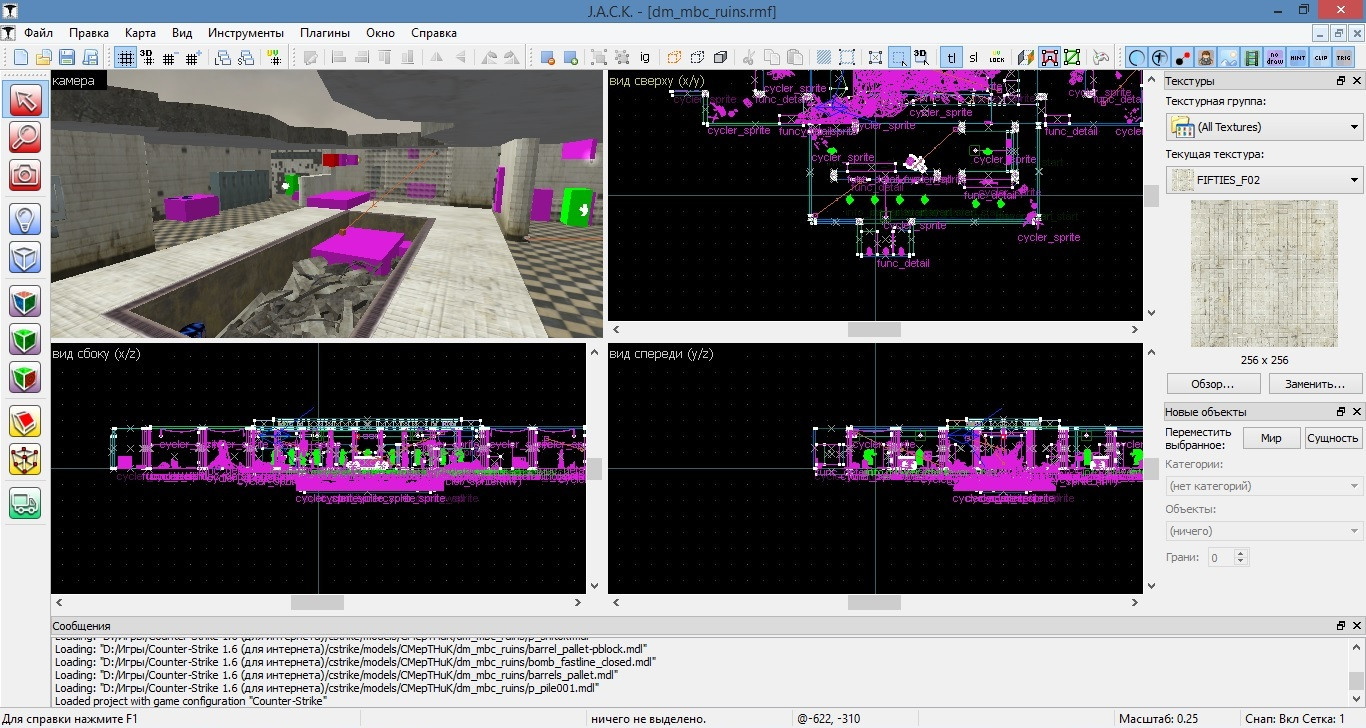The image size is (1366, 728).
Task: Expand the Категории dropdown
Action: [x=1354, y=485]
